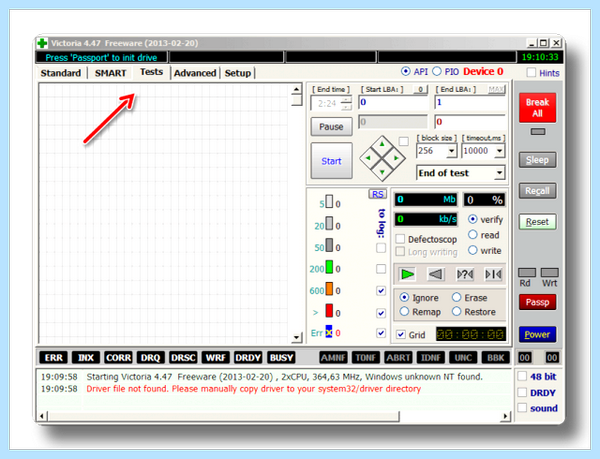Open the Setup tab
Screen dimensions: 600x459
[x=238, y=73]
